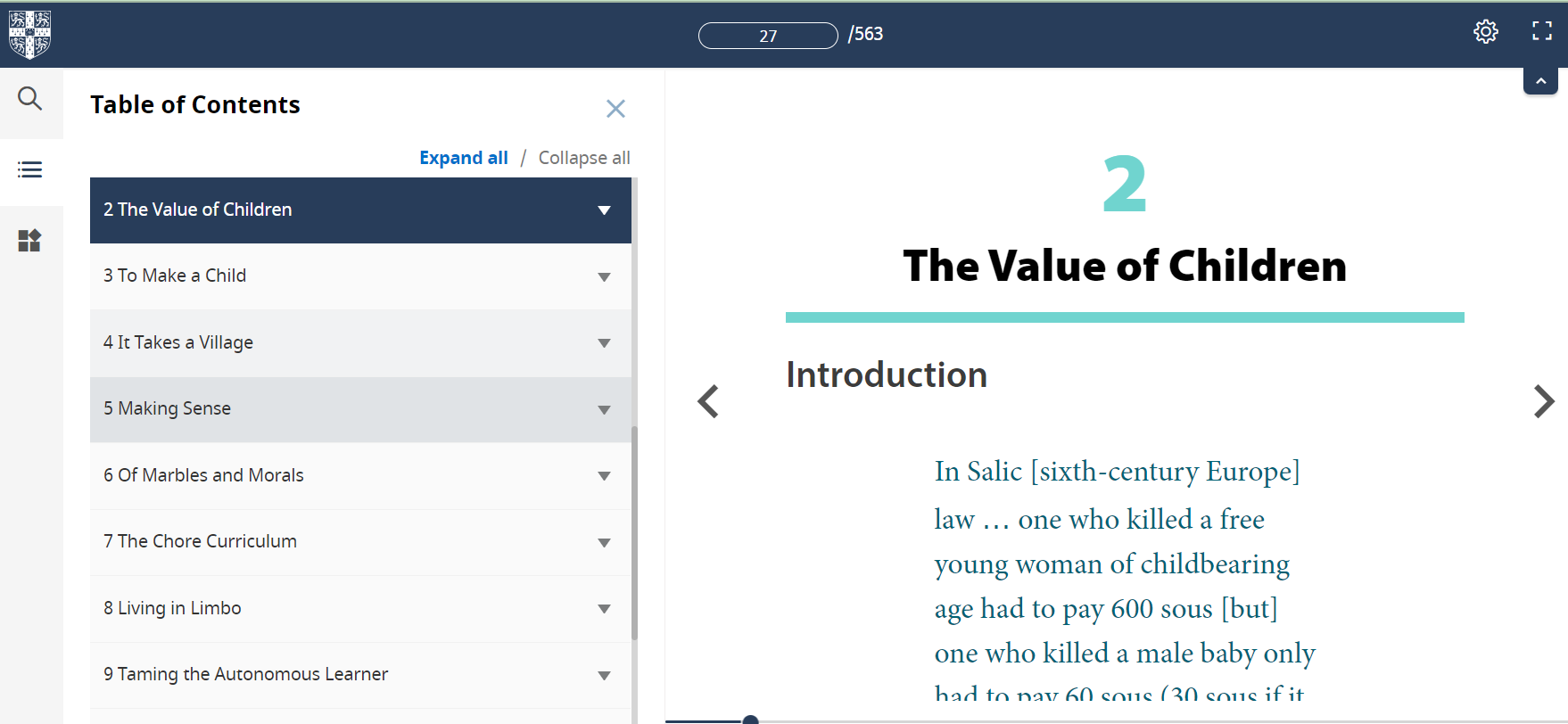1568x724 pixels.
Task: Open reader settings gear icon
Action: (x=1485, y=32)
